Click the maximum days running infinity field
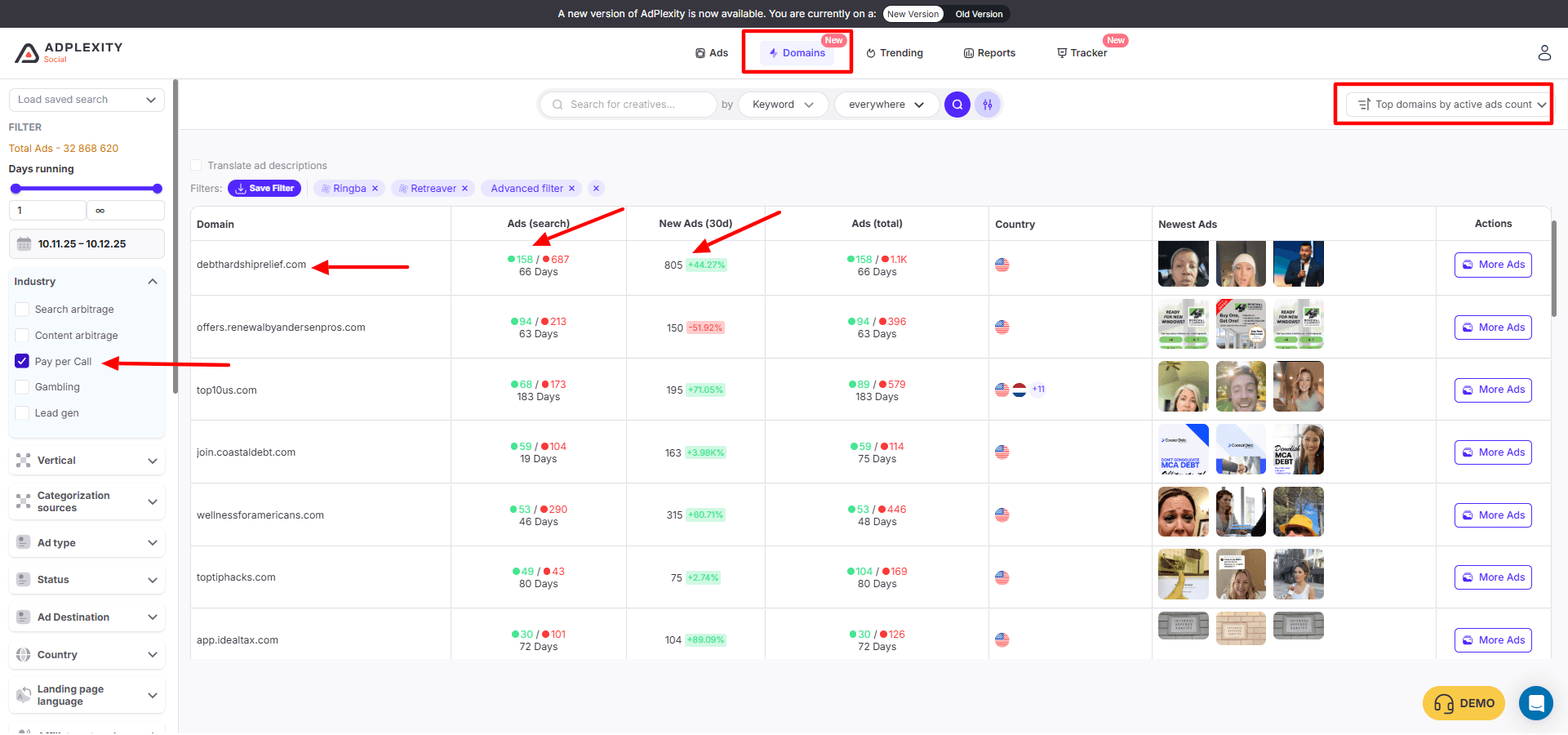This screenshot has height=735, width=1568. pos(126,211)
